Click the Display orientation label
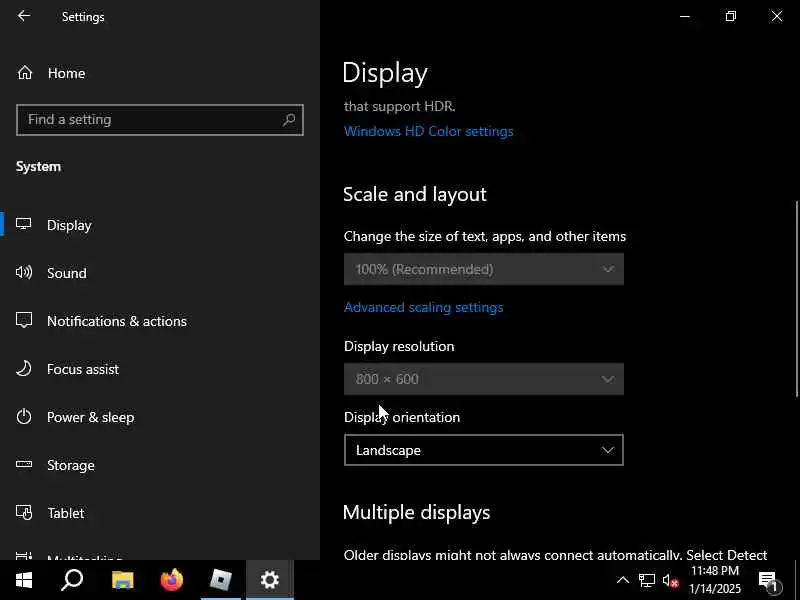This screenshot has height=600, width=800. pos(402,417)
